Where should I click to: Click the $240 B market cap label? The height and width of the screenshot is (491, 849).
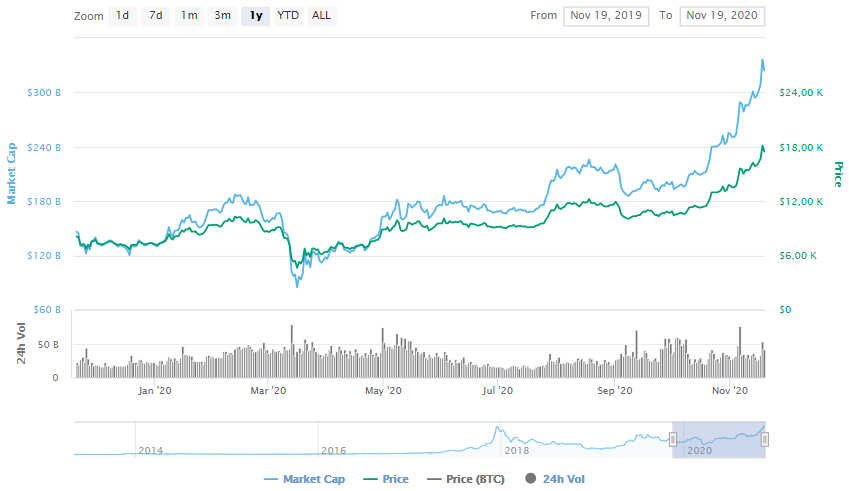tap(44, 147)
